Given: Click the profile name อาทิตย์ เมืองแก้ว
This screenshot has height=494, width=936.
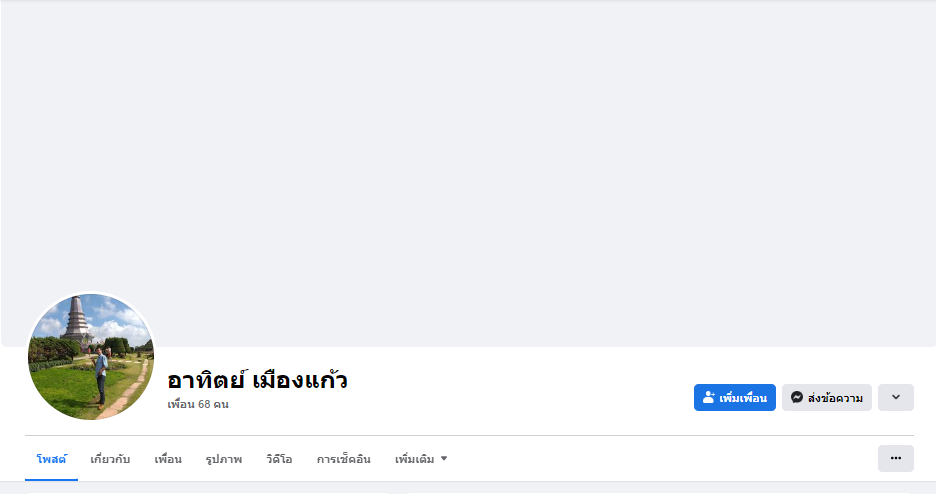Looking at the screenshot, I should coord(257,379).
